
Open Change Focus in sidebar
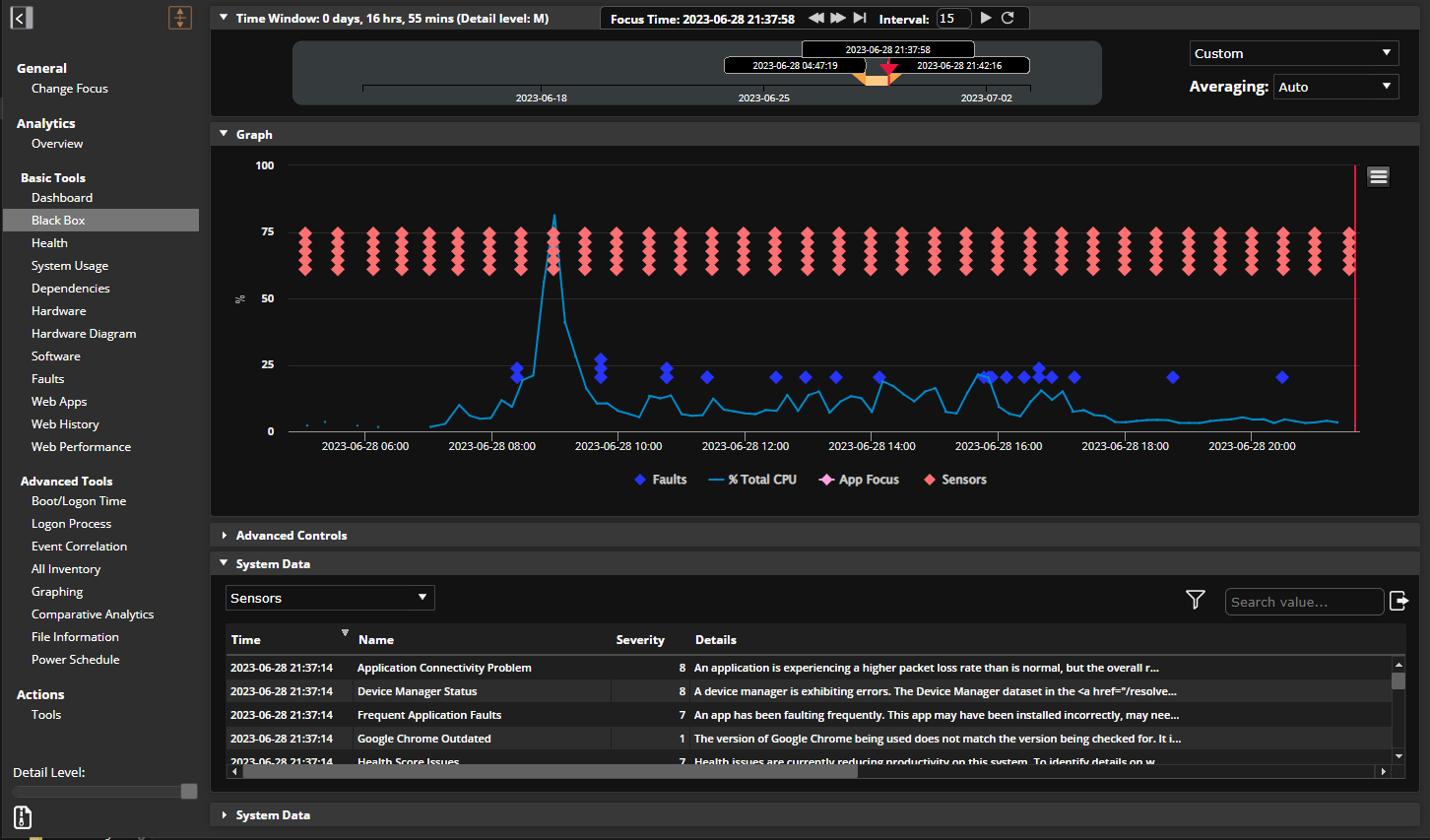70,89
